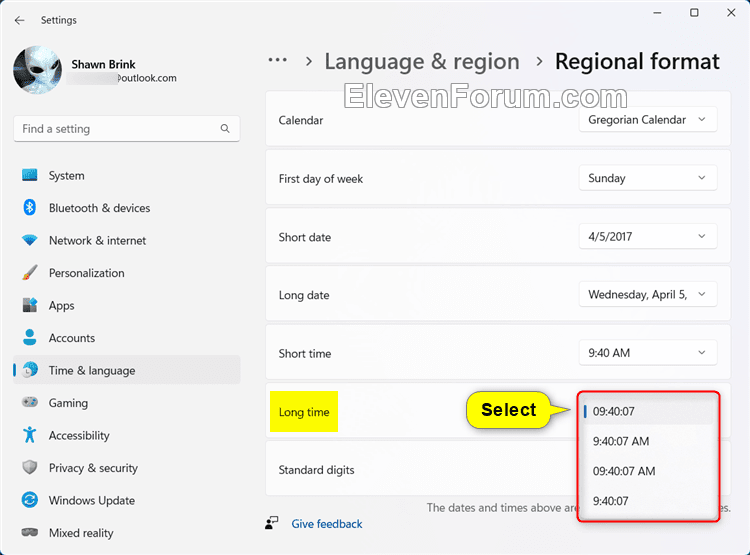The width and height of the screenshot is (750, 555).
Task: Expand the Short date dropdown
Action: coord(648,236)
